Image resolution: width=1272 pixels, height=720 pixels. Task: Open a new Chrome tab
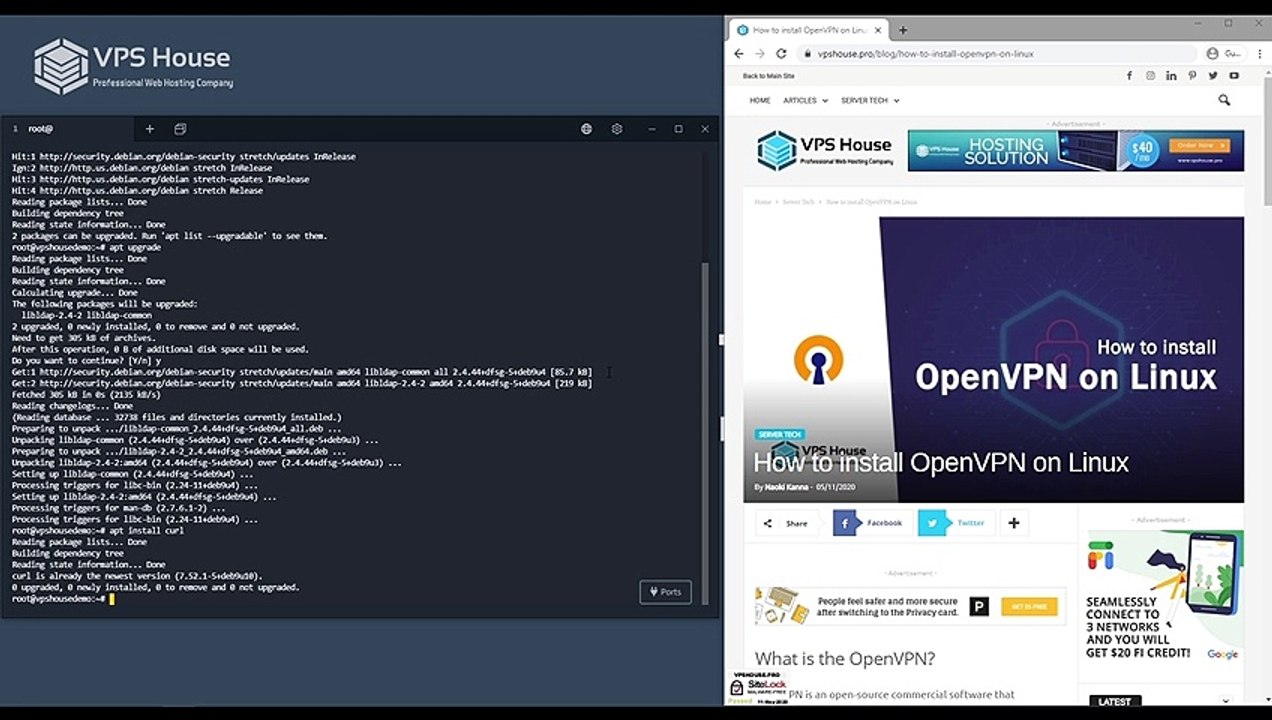(903, 30)
